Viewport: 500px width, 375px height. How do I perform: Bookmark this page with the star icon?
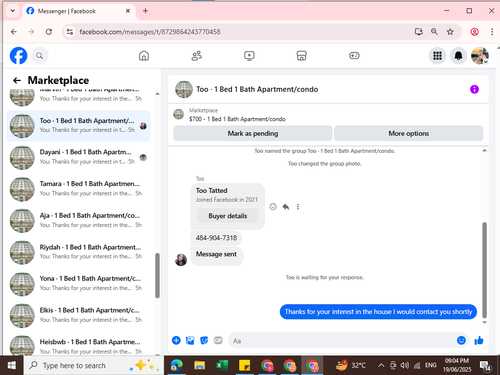tap(450, 32)
